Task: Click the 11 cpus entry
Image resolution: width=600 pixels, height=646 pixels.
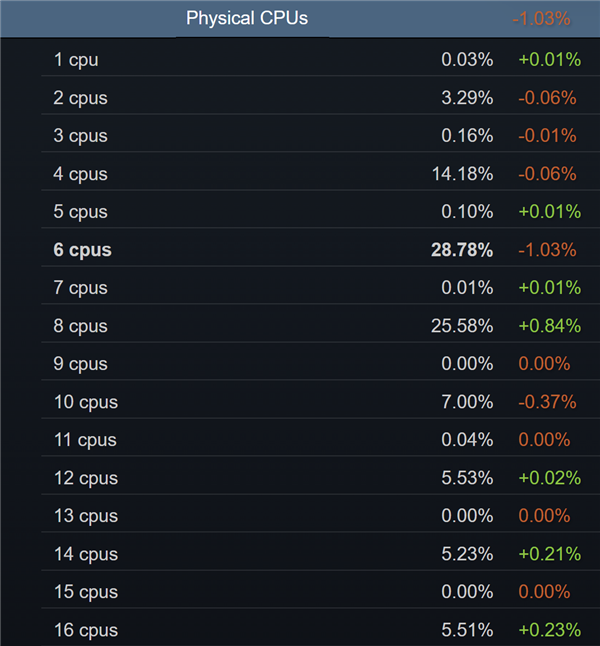Action: point(85,440)
